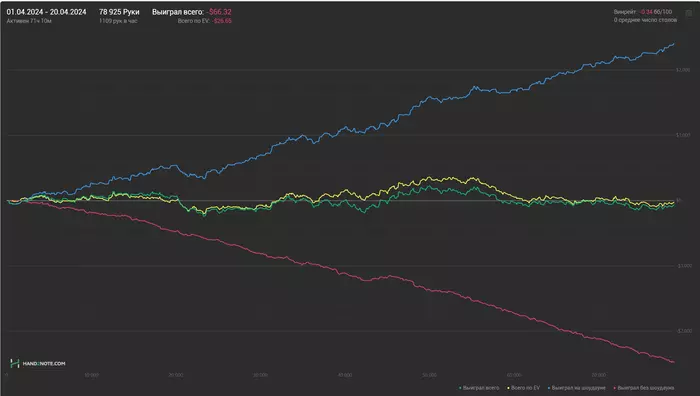The image size is (700, 396).
Task: Click the copy icon in the top-right corner
Action: coord(689,13)
